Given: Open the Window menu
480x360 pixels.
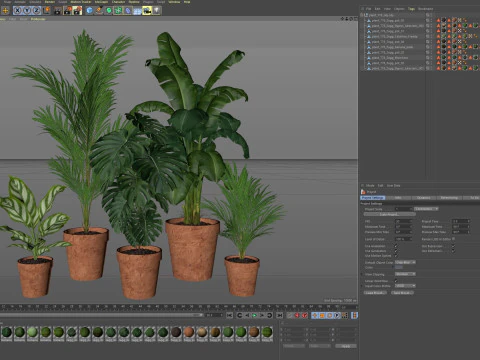Looking at the screenshot, I should click(x=174, y=2).
